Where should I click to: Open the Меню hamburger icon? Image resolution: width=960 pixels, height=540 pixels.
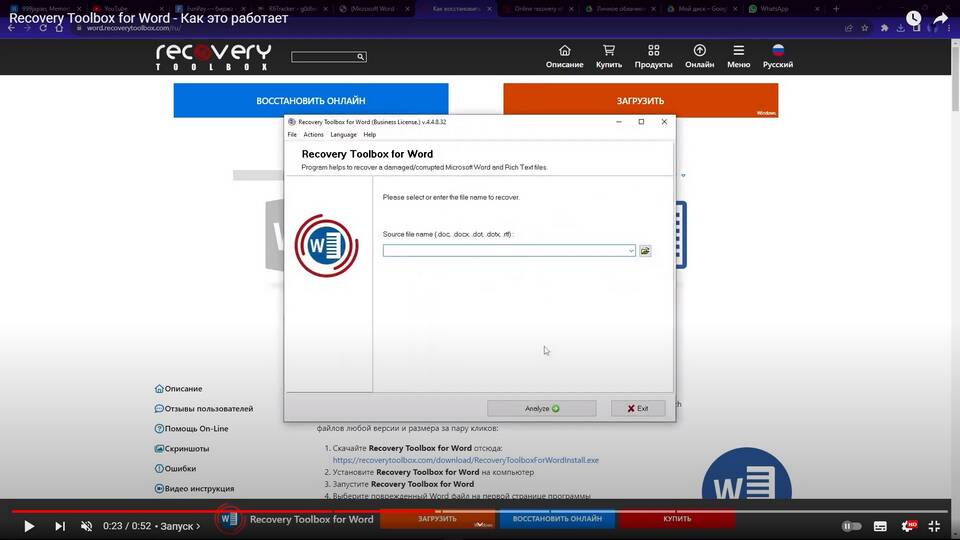pyautogui.click(x=738, y=56)
